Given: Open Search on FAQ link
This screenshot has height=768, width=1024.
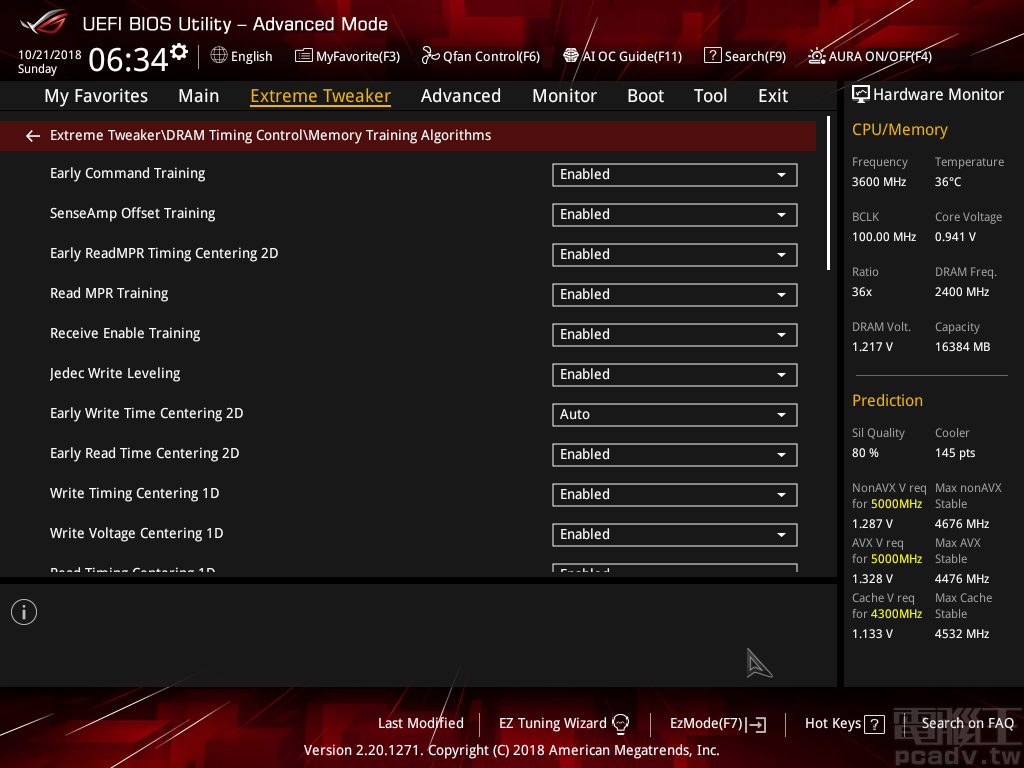Looking at the screenshot, I should click(967, 723).
